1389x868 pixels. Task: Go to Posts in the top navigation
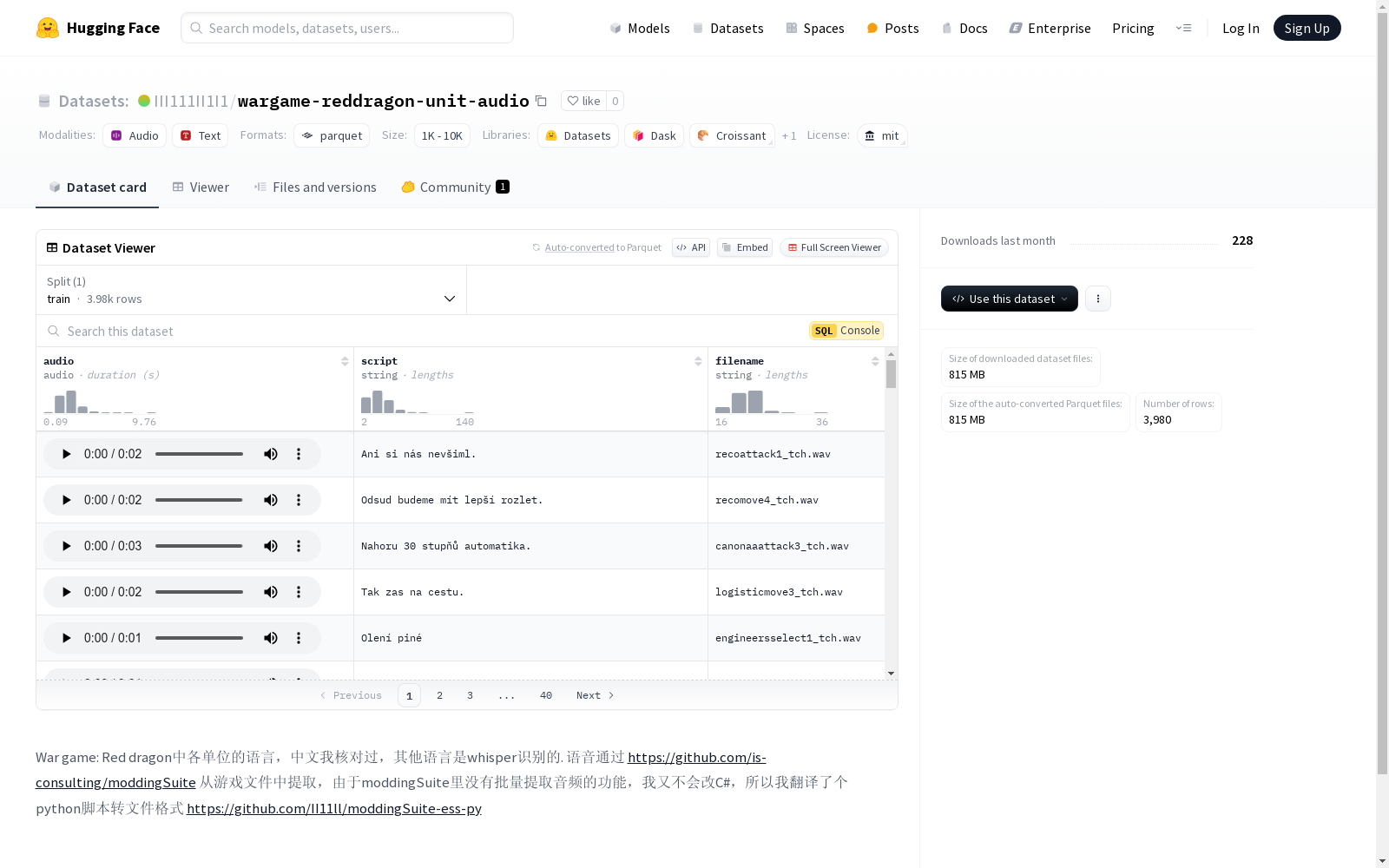pyautogui.click(x=892, y=28)
